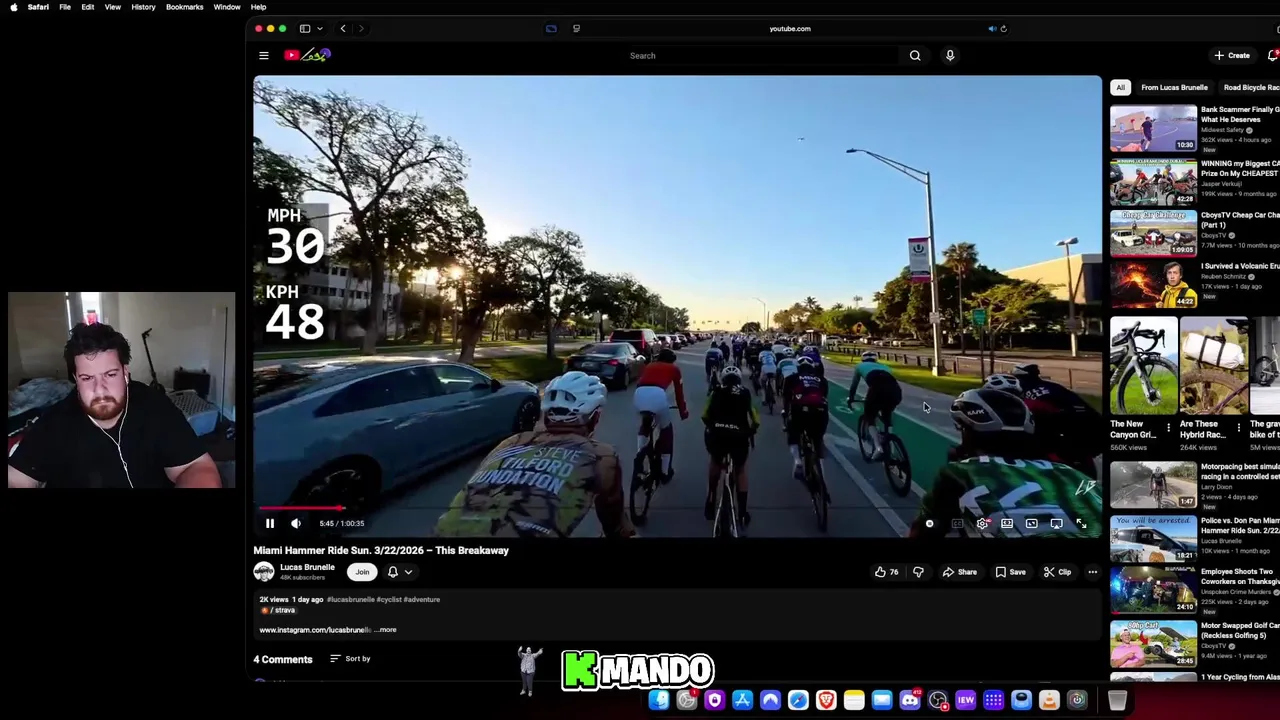Reload page with Safari refresh icon
Image resolution: width=1280 pixels, height=720 pixels.
(1003, 29)
